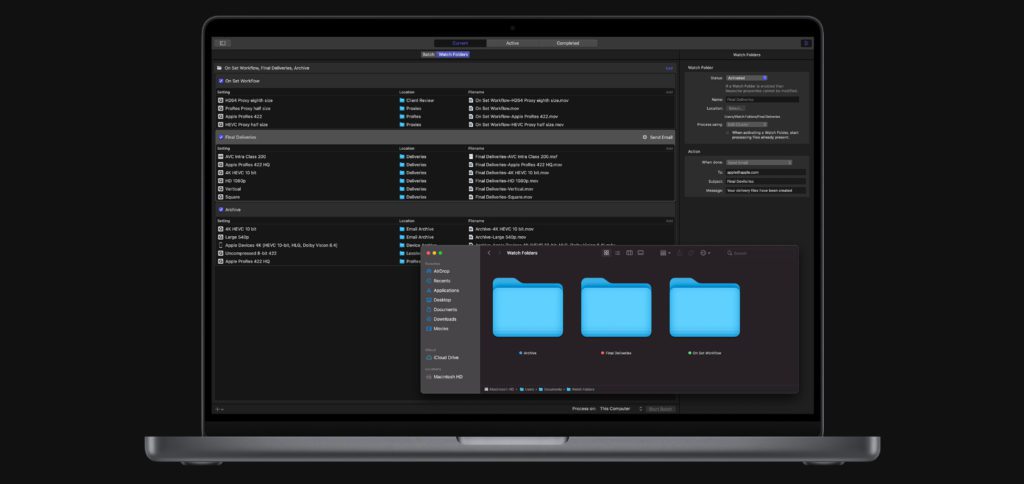Viewport: 1024px width, 484px height.
Task: Open Downloads in the Finder sidebar
Action: (441, 319)
